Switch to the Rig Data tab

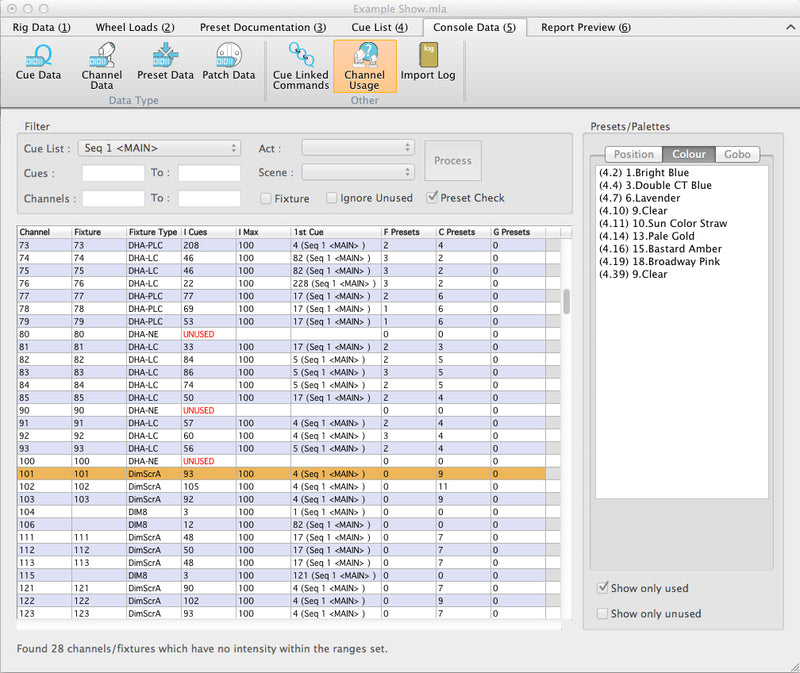point(41,27)
